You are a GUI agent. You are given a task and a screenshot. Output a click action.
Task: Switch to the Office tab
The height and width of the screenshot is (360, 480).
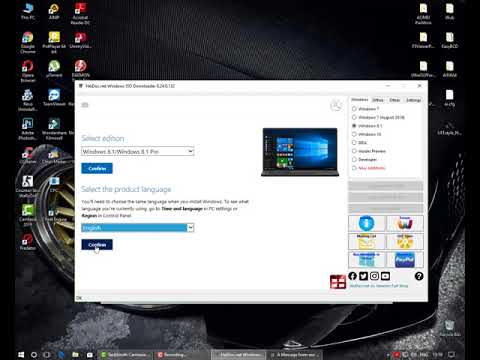click(x=378, y=100)
